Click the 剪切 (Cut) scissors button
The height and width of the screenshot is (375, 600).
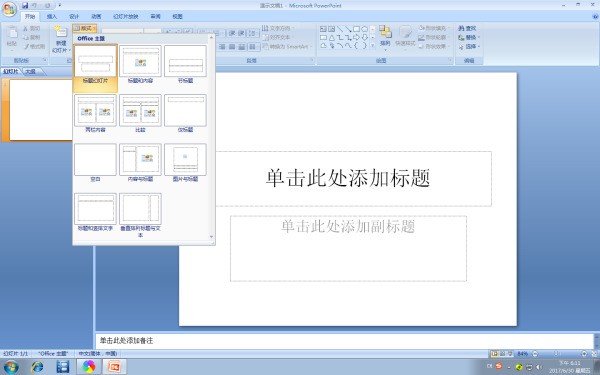click(32, 28)
